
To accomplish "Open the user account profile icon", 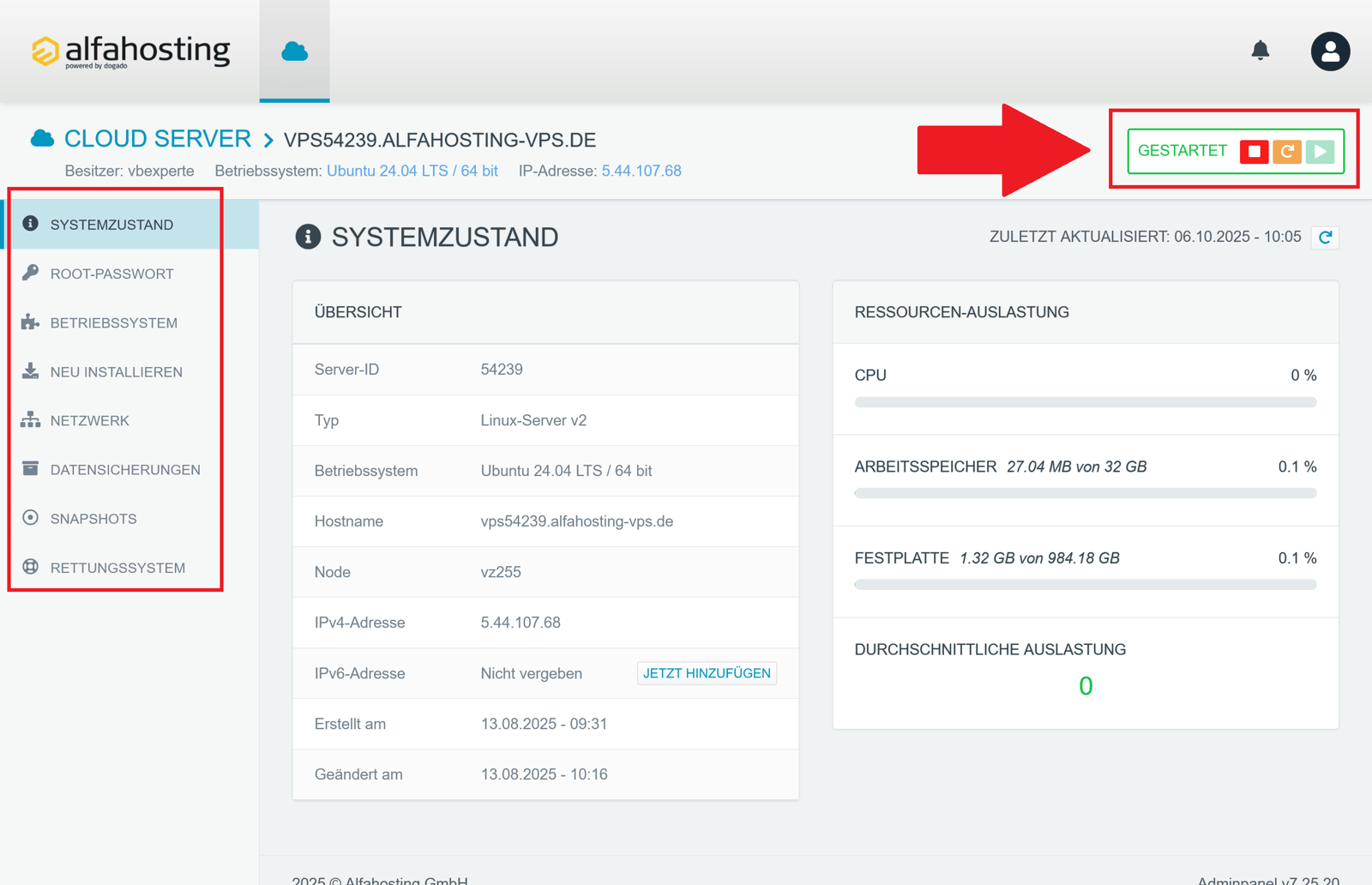I will 1330,51.
